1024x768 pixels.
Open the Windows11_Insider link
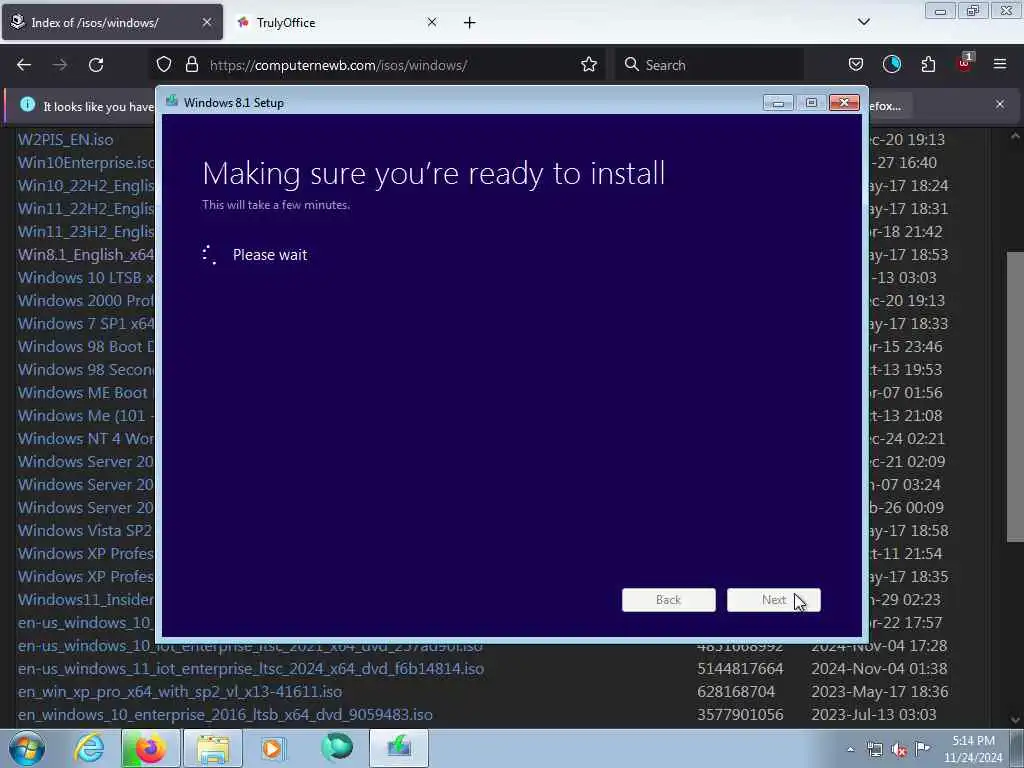pyautogui.click(x=86, y=600)
